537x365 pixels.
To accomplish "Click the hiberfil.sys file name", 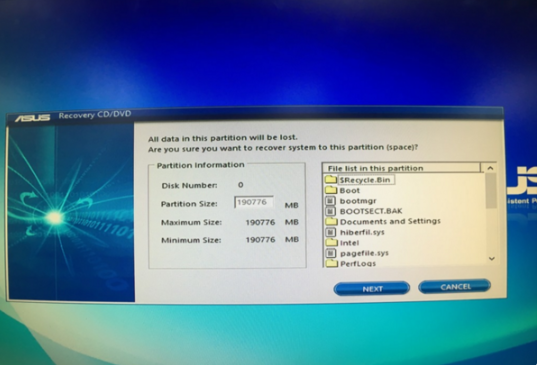I will pos(362,232).
